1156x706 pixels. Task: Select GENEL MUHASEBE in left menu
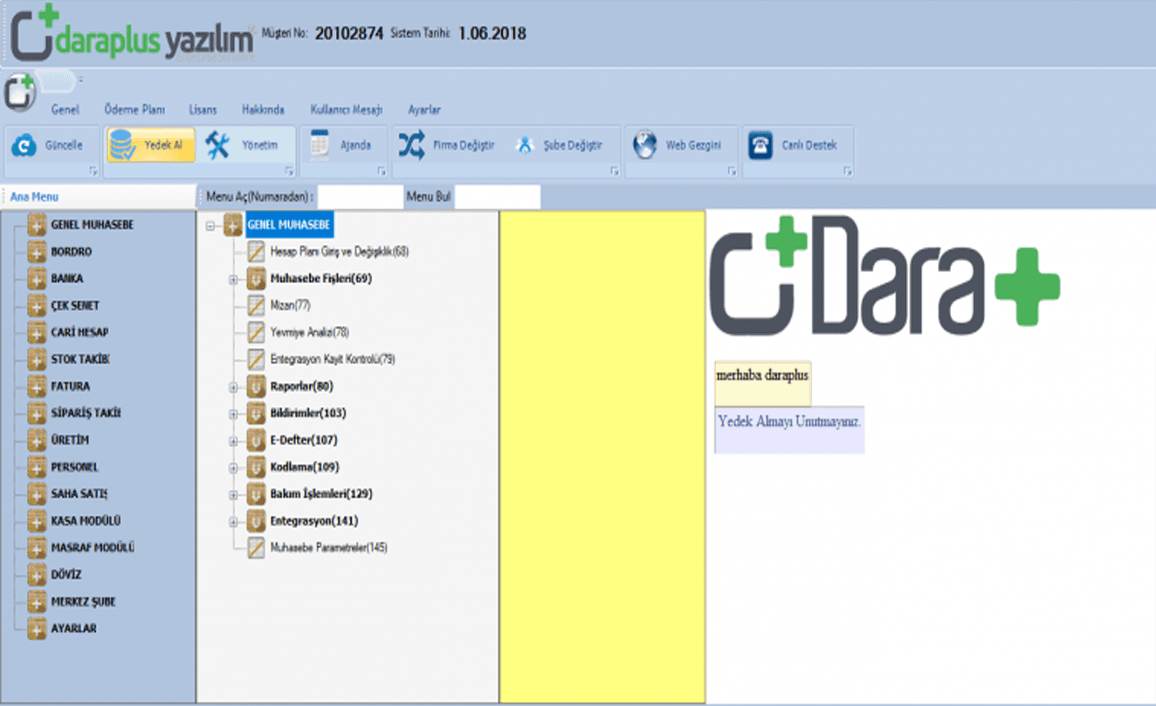pos(92,225)
